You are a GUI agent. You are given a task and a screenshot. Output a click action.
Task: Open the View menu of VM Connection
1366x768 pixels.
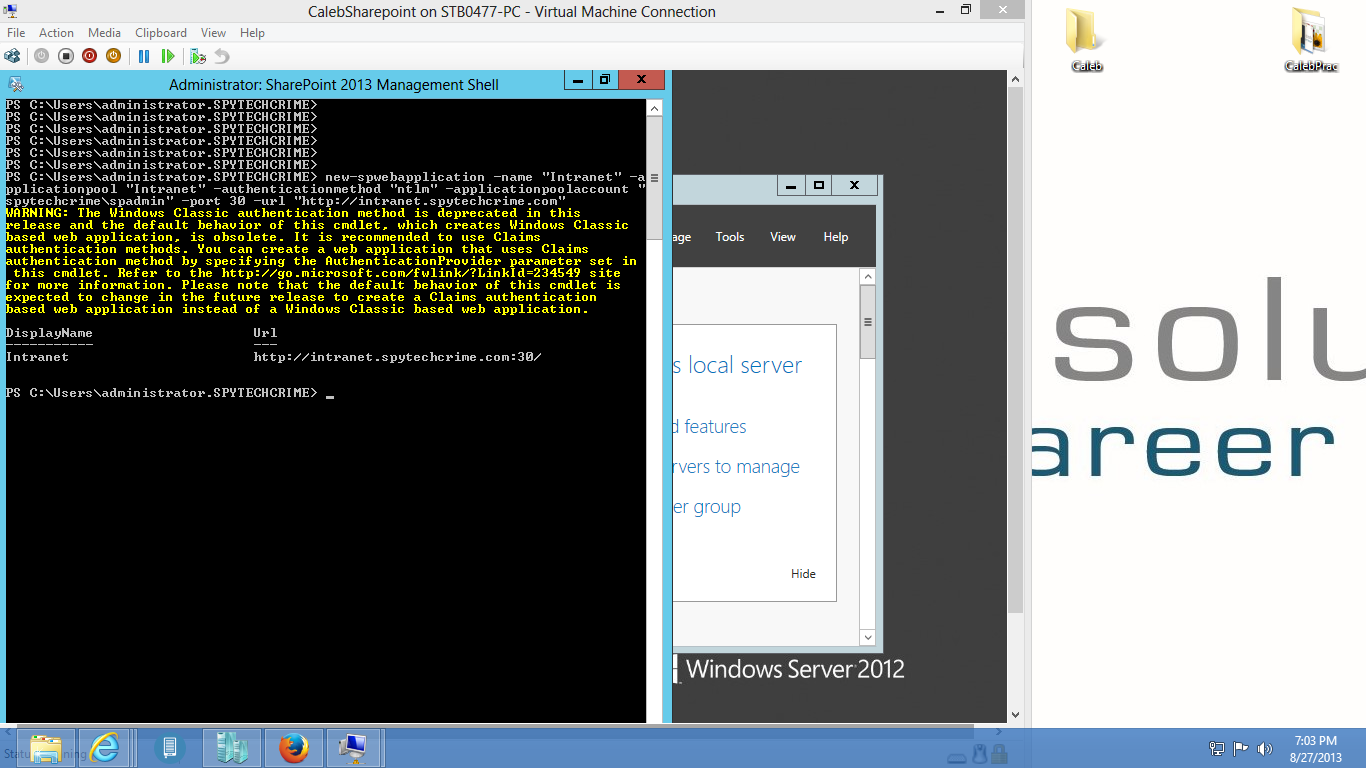click(213, 33)
